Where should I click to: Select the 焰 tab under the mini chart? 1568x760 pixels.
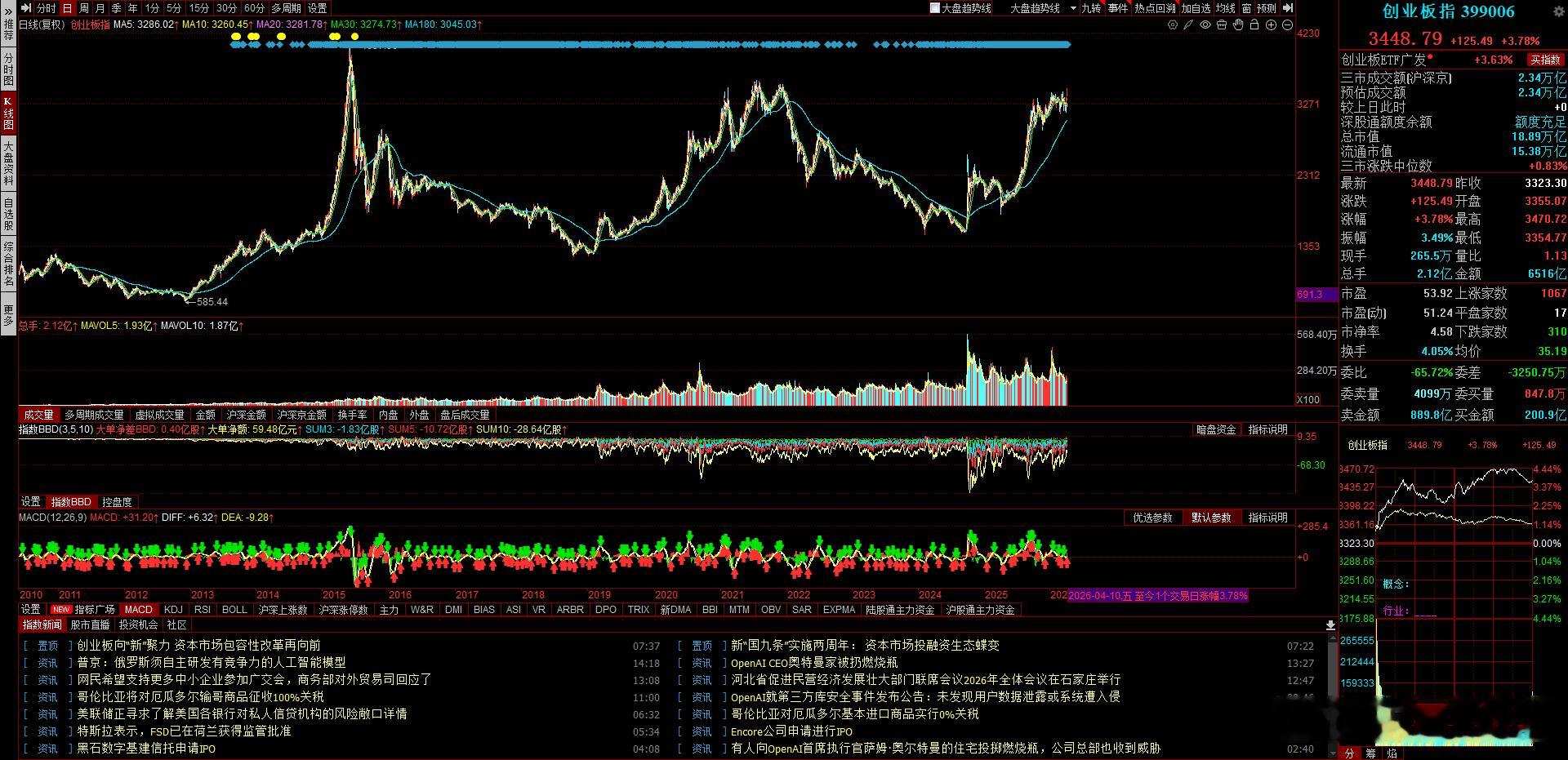tap(1392, 753)
